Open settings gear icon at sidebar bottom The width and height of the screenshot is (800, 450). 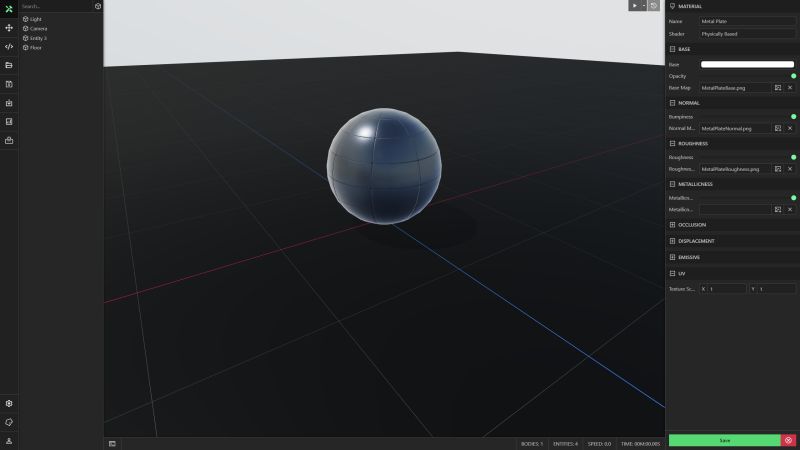click(x=9, y=404)
